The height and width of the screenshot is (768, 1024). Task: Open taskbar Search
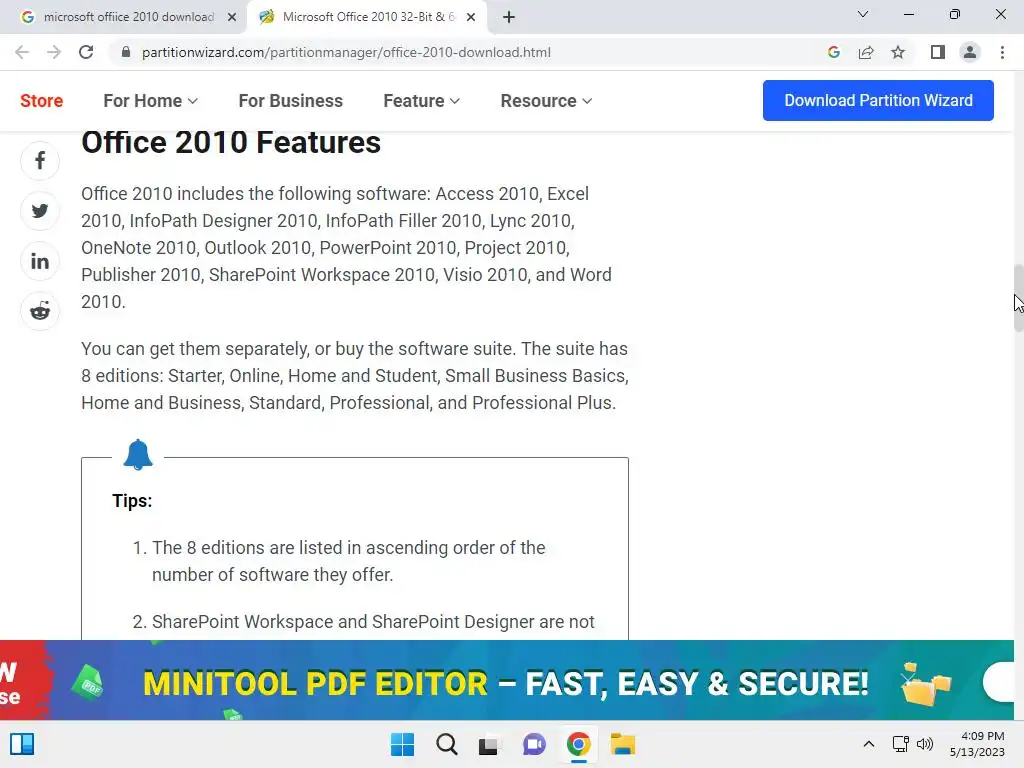point(447,744)
